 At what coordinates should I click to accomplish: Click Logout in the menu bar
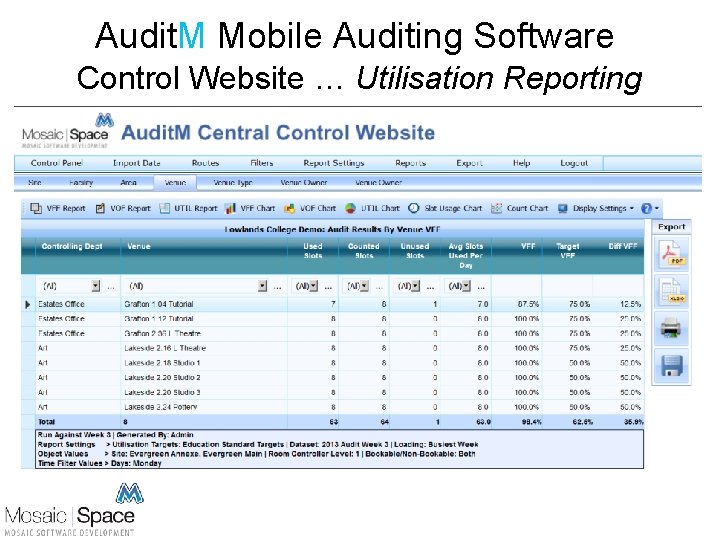point(574,163)
